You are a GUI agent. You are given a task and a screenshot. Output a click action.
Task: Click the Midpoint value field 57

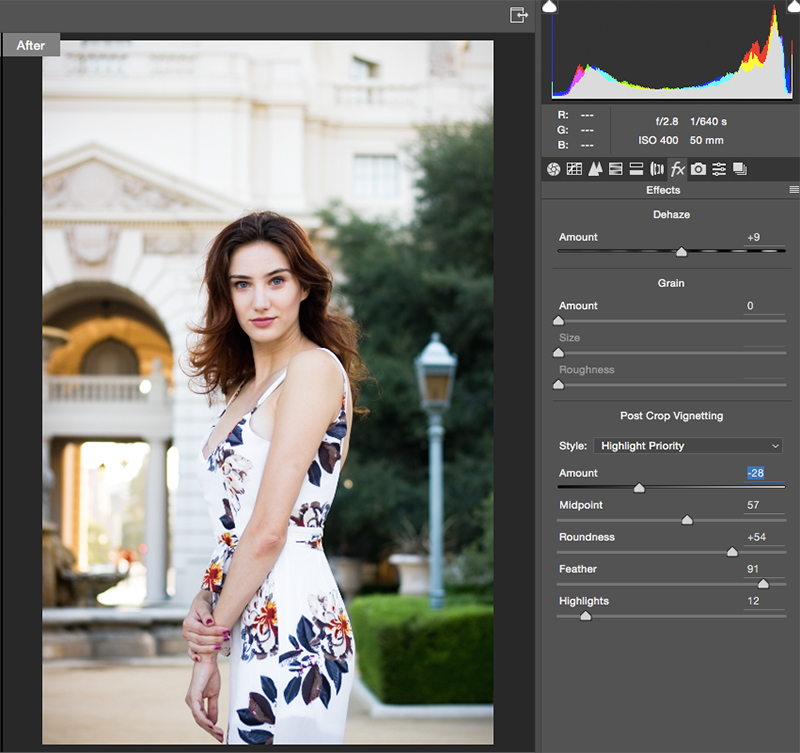click(763, 505)
